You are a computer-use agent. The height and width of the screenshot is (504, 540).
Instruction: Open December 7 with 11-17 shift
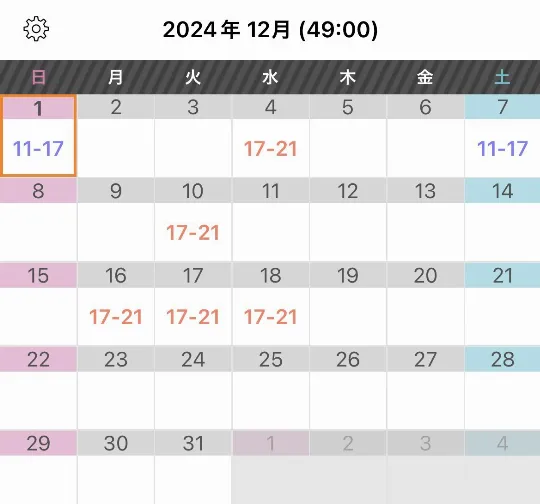coord(502,136)
